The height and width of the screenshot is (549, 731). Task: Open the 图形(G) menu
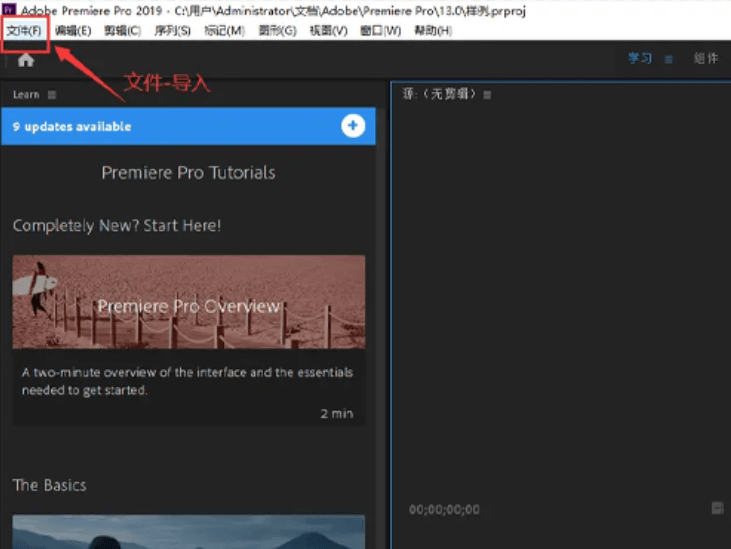277,31
